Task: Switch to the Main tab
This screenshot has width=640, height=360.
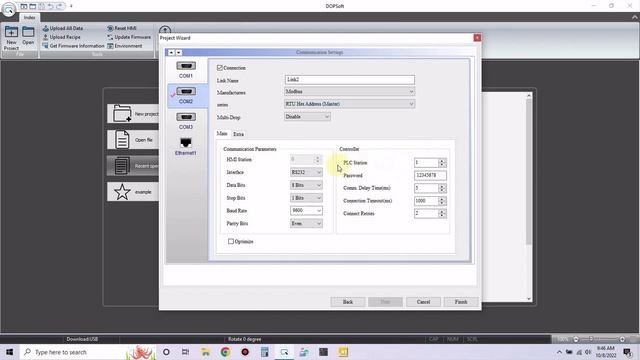Action: [x=222, y=133]
